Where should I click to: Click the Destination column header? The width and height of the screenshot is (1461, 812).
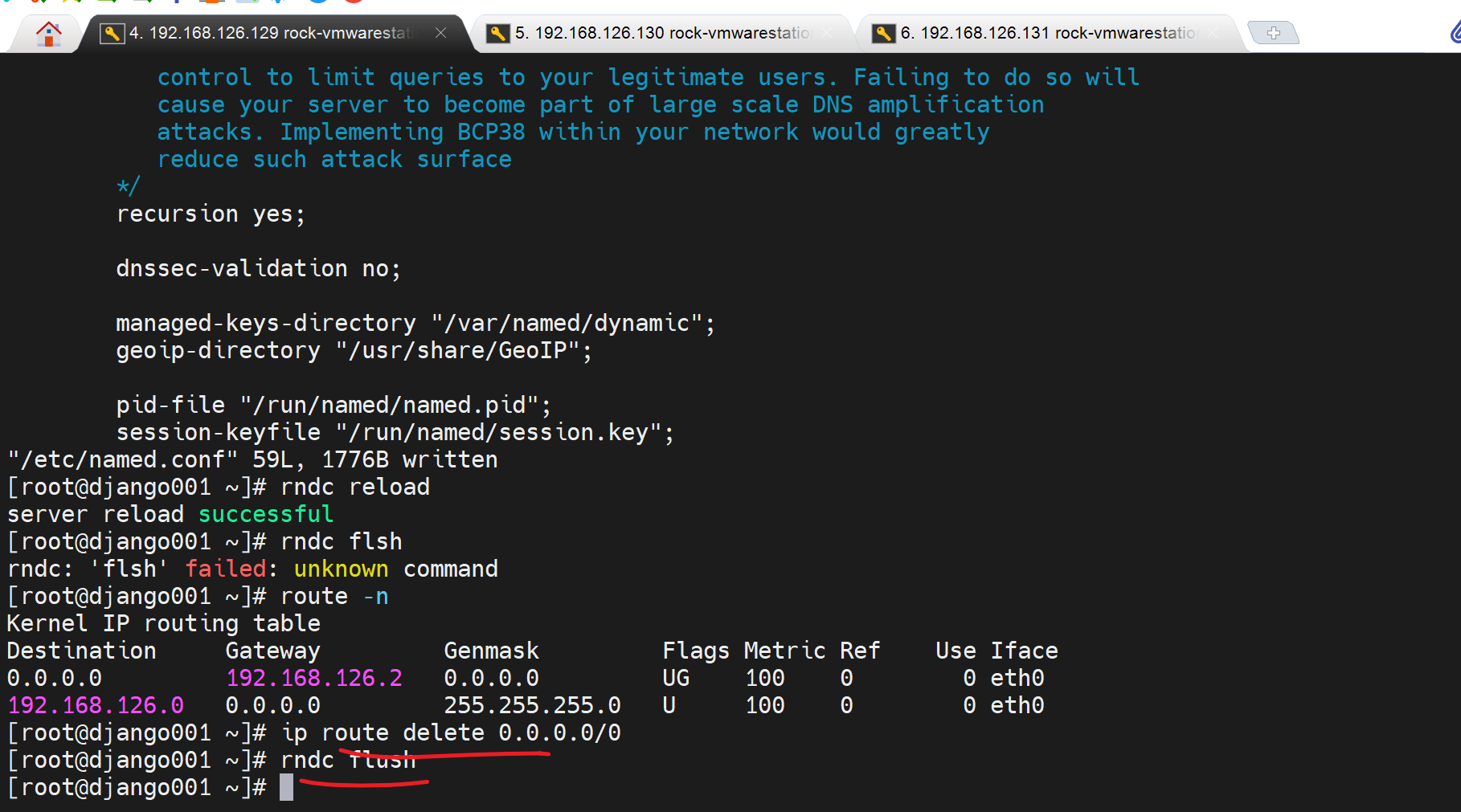(82, 651)
